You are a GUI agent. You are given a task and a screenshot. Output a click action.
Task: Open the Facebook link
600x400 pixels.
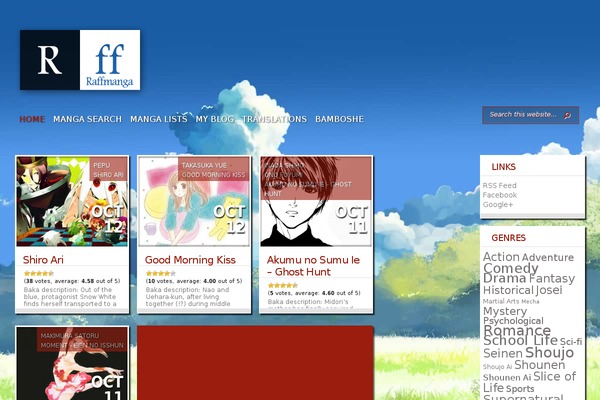500,195
